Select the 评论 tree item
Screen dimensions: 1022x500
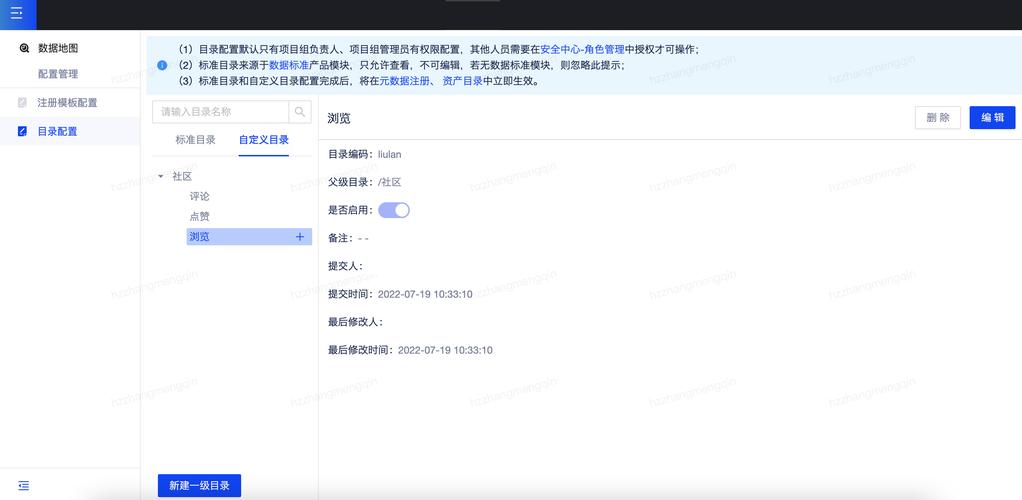(x=199, y=196)
